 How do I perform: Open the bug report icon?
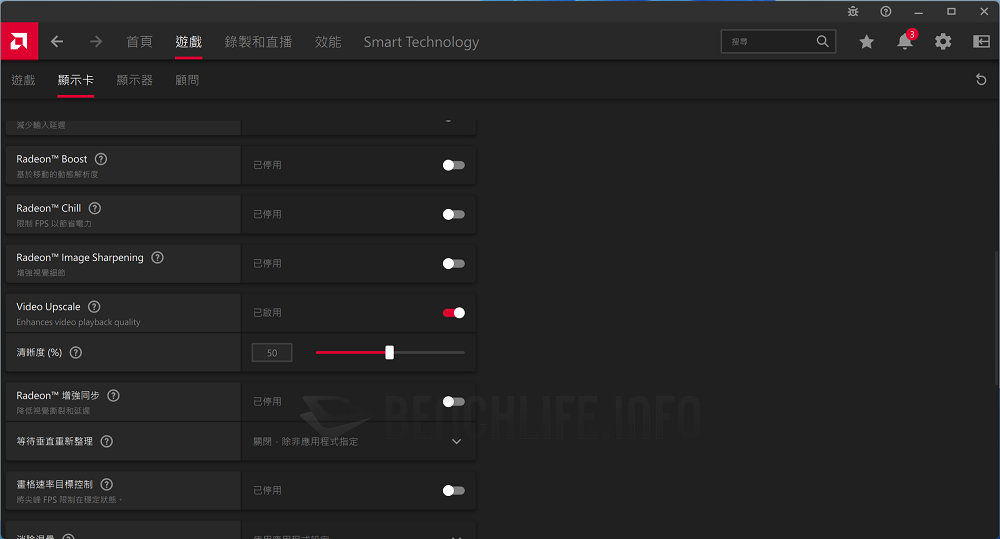[853, 11]
